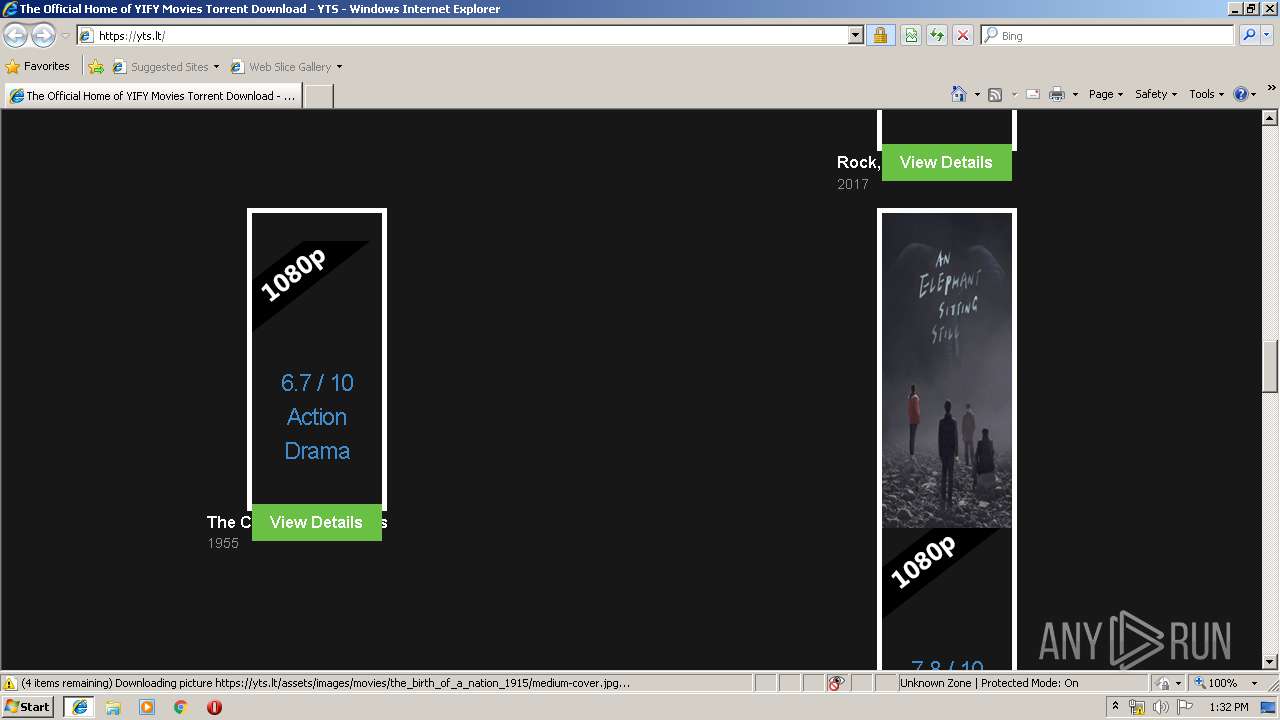The width and height of the screenshot is (1280, 720).
Task: Click the Drama genre label
Action: (317, 451)
